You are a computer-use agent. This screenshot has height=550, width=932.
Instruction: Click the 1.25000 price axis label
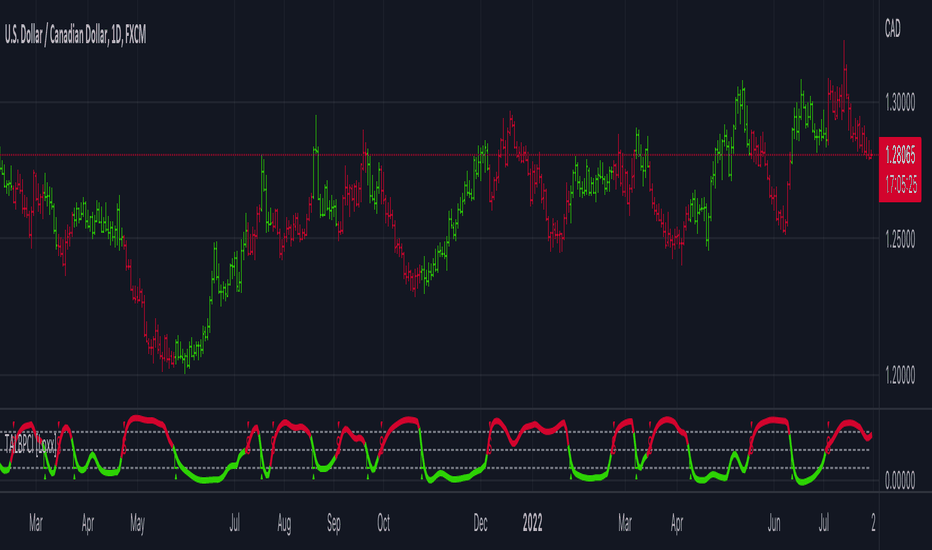click(x=900, y=240)
